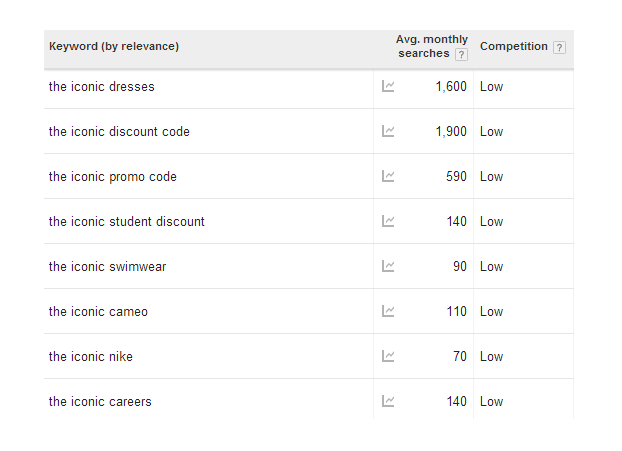Sort by Competition column header
The width and height of the screenshot is (622, 451).
click(514, 46)
